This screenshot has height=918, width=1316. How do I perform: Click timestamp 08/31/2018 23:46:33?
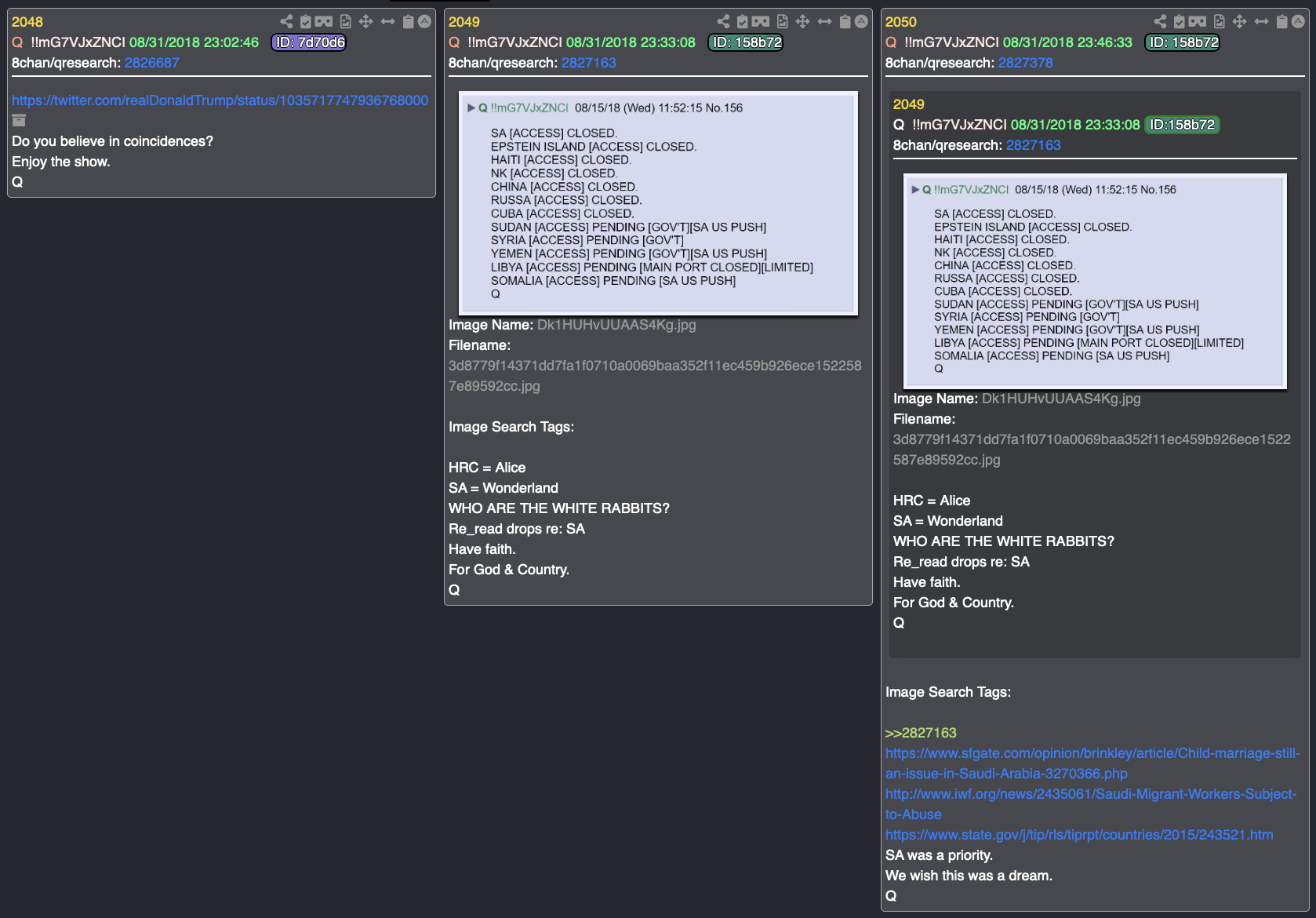(x=1067, y=42)
